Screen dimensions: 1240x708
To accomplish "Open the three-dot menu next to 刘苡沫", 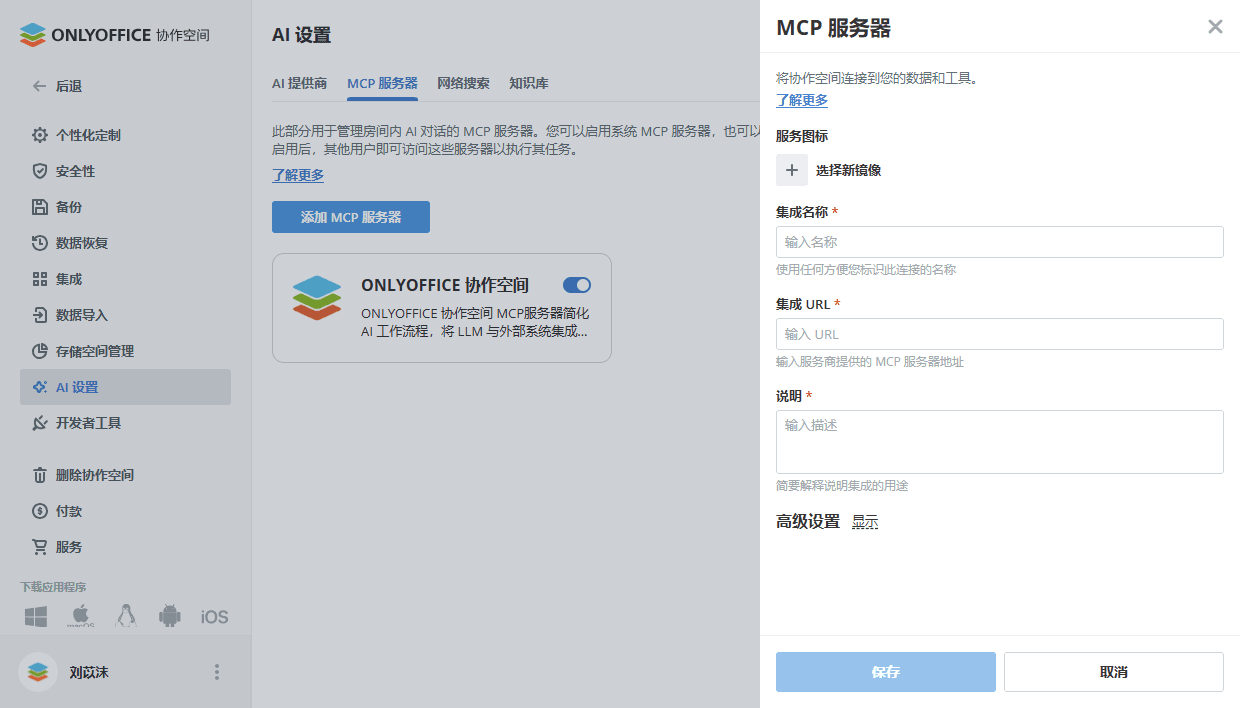I will pyautogui.click(x=216, y=672).
